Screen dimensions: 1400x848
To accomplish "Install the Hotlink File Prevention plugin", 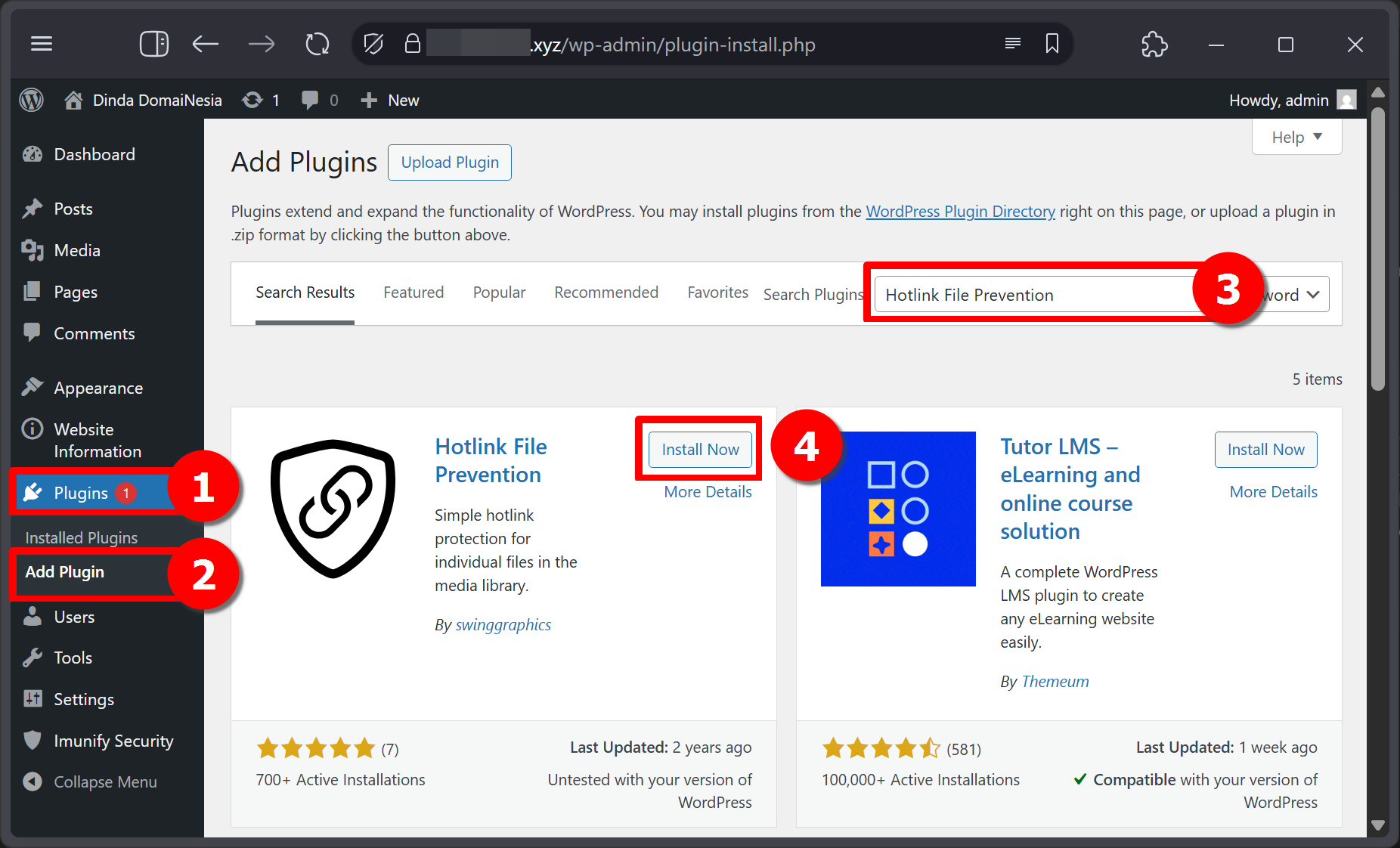I will click(700, 450).
